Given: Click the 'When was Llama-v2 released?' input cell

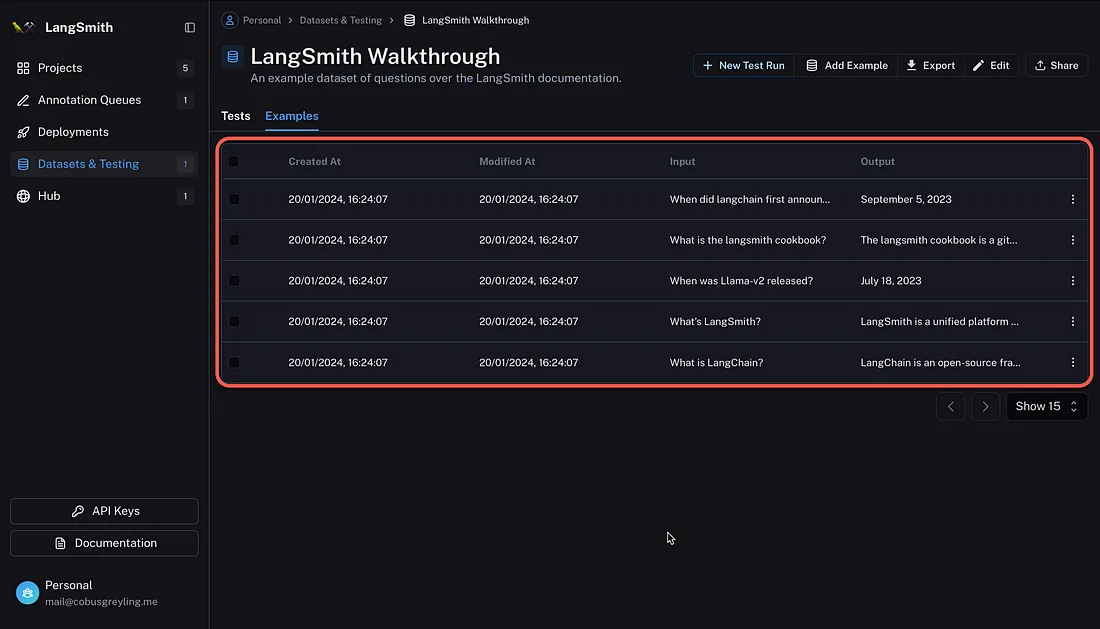Looking at the screenshot, I should click(742, 280).
